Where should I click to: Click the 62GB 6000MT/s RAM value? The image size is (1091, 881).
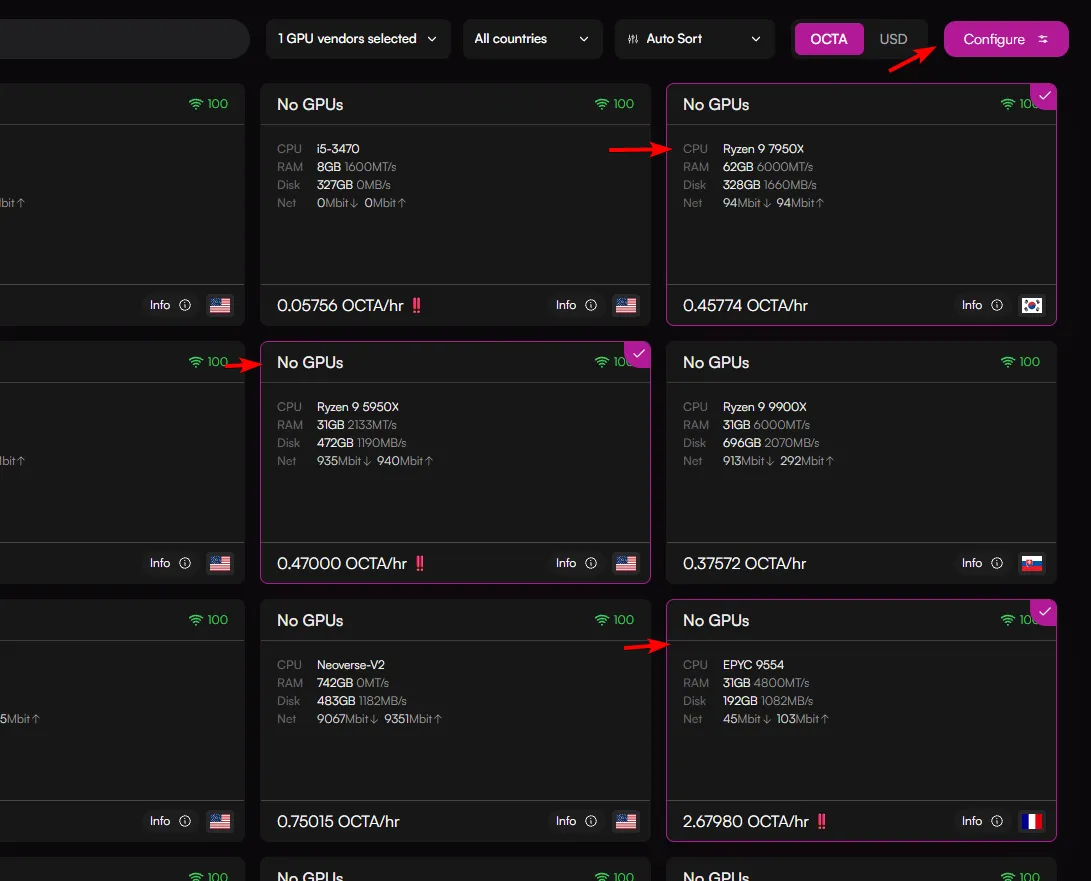(x=767, y=167)
